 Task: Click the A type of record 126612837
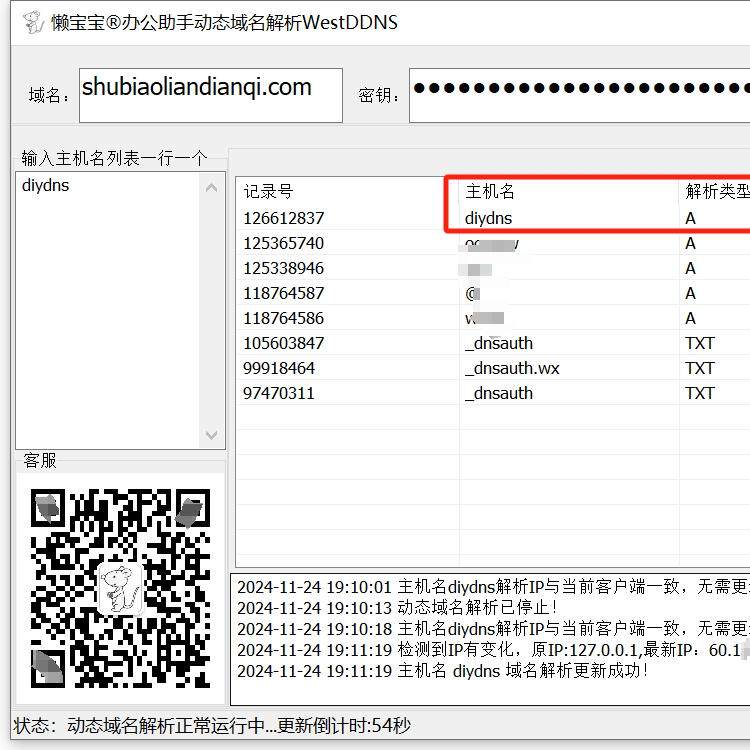coord(690,219)
